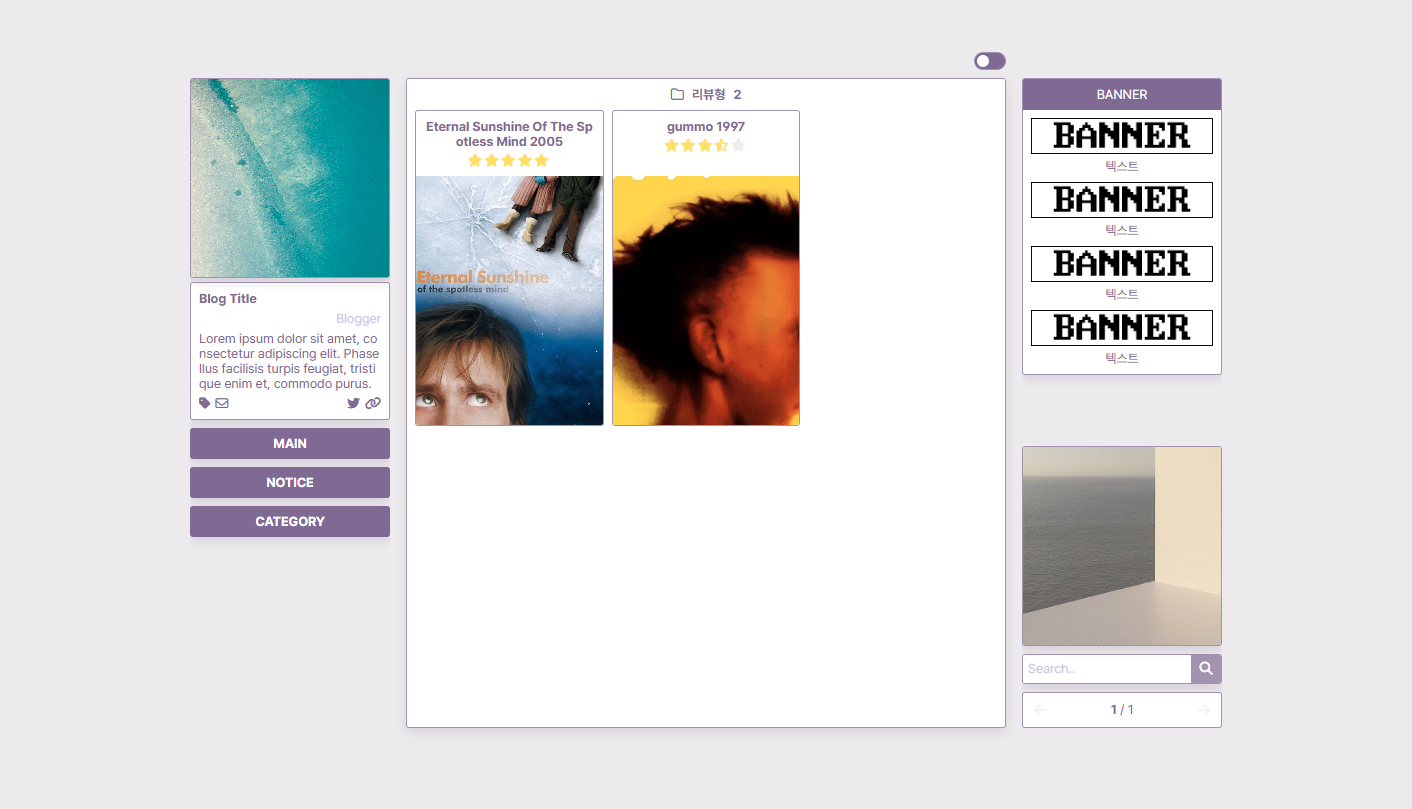Open the MAIN menu button
Viewport: 1412px width, 809px height.
point(290,443)
